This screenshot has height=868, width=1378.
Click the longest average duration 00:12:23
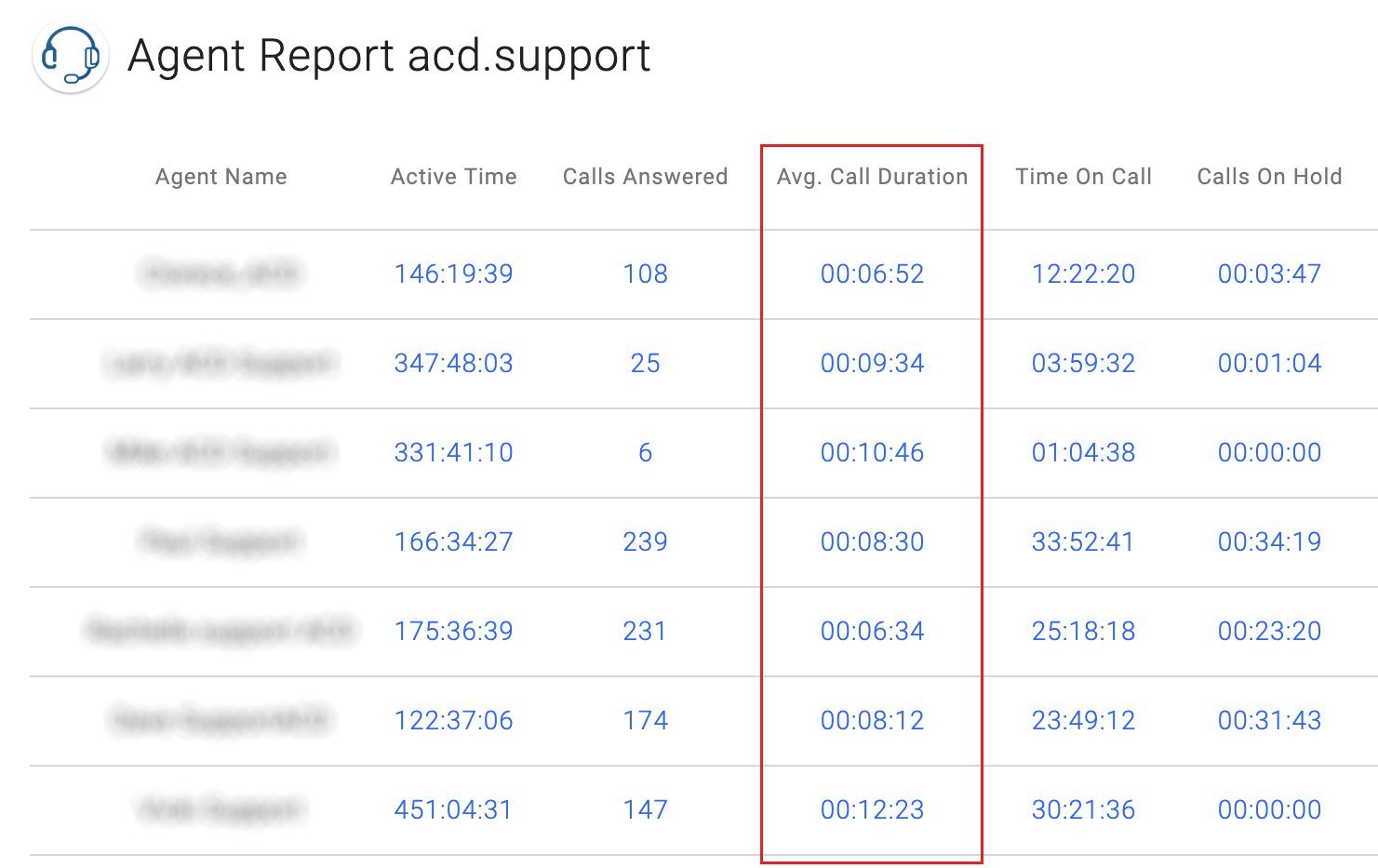pos(871,809)
